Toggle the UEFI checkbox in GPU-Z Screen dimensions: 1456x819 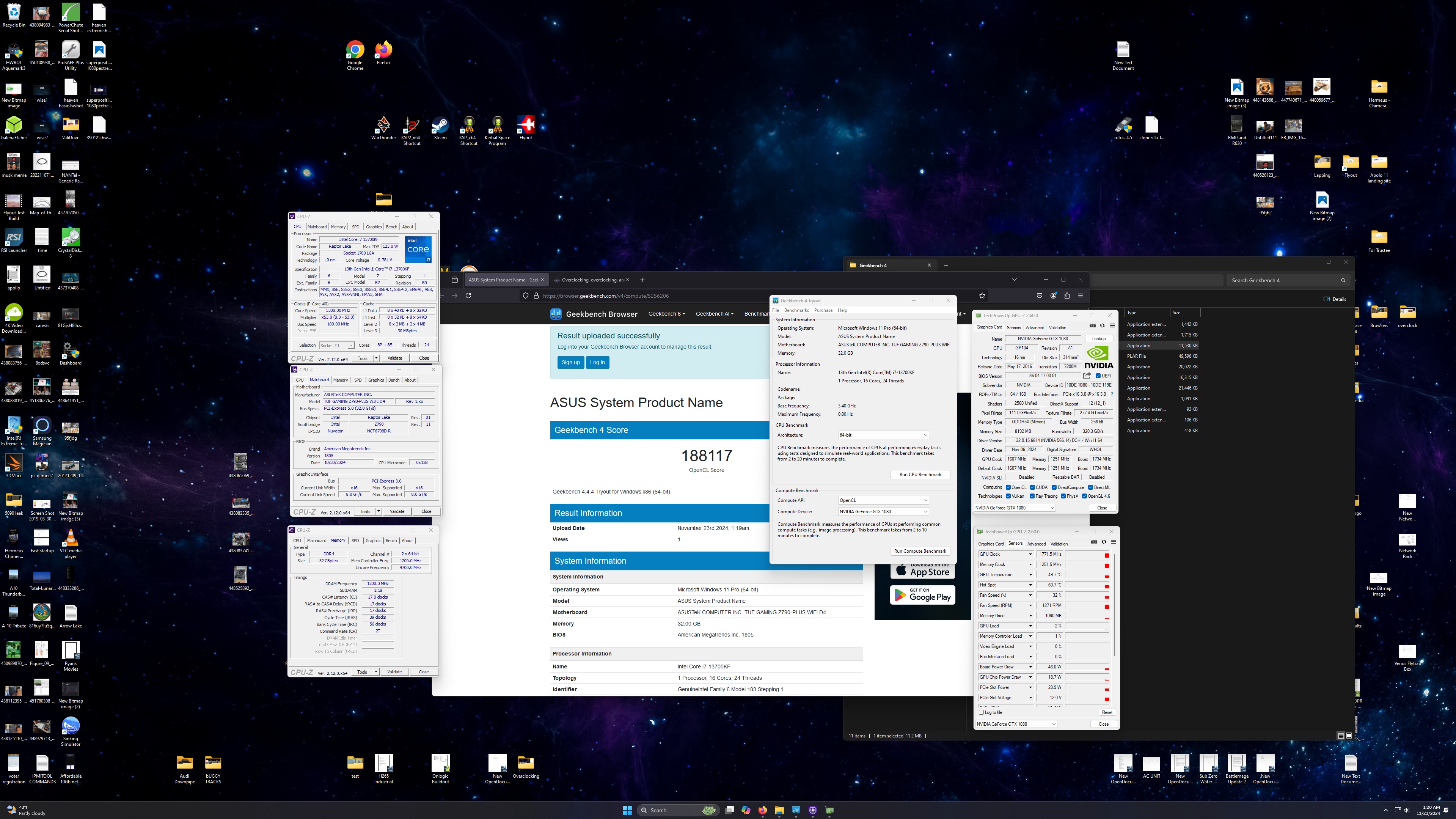pos(1098,376)
